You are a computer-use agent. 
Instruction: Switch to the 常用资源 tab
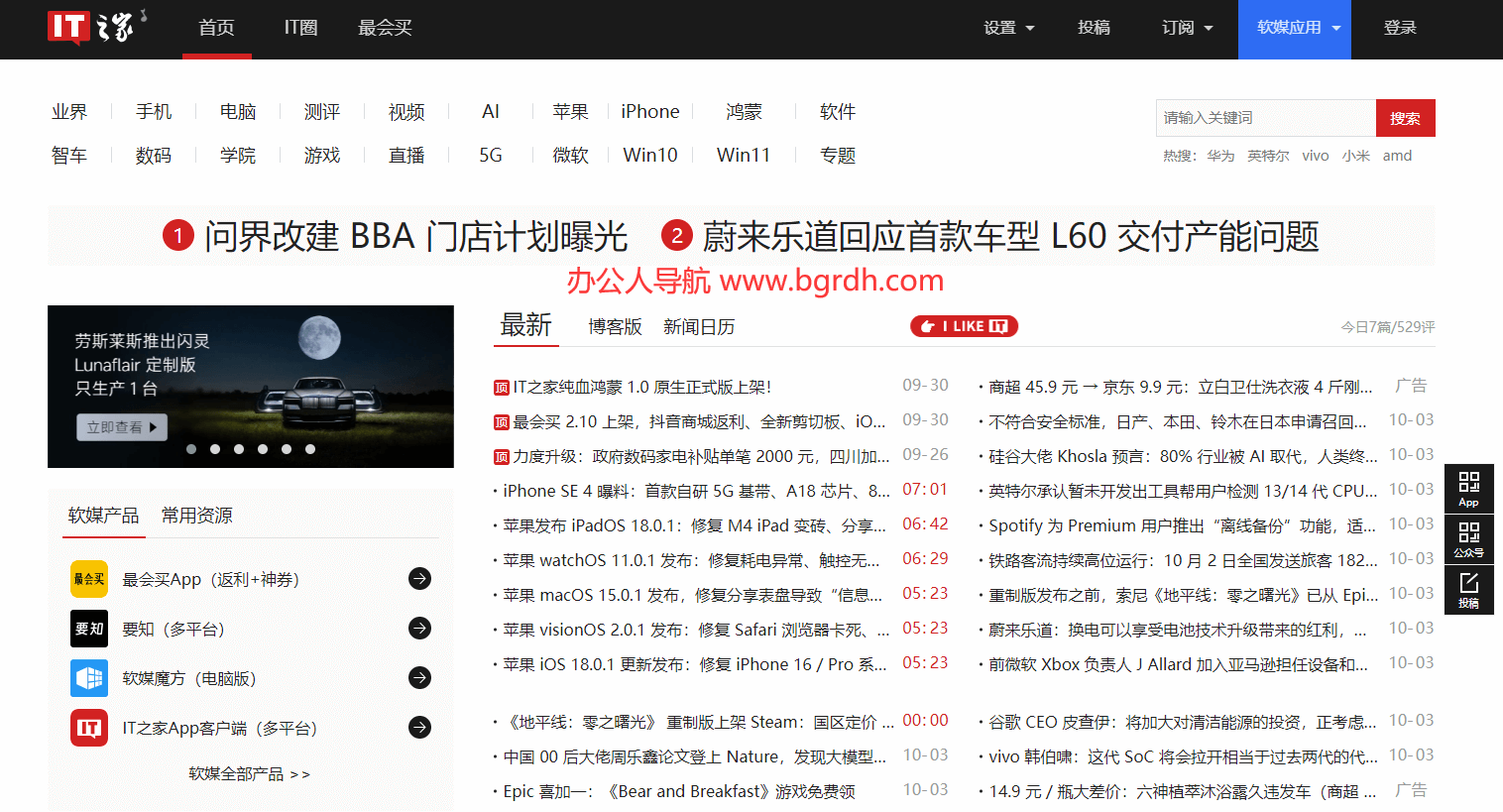coord(197,516)
